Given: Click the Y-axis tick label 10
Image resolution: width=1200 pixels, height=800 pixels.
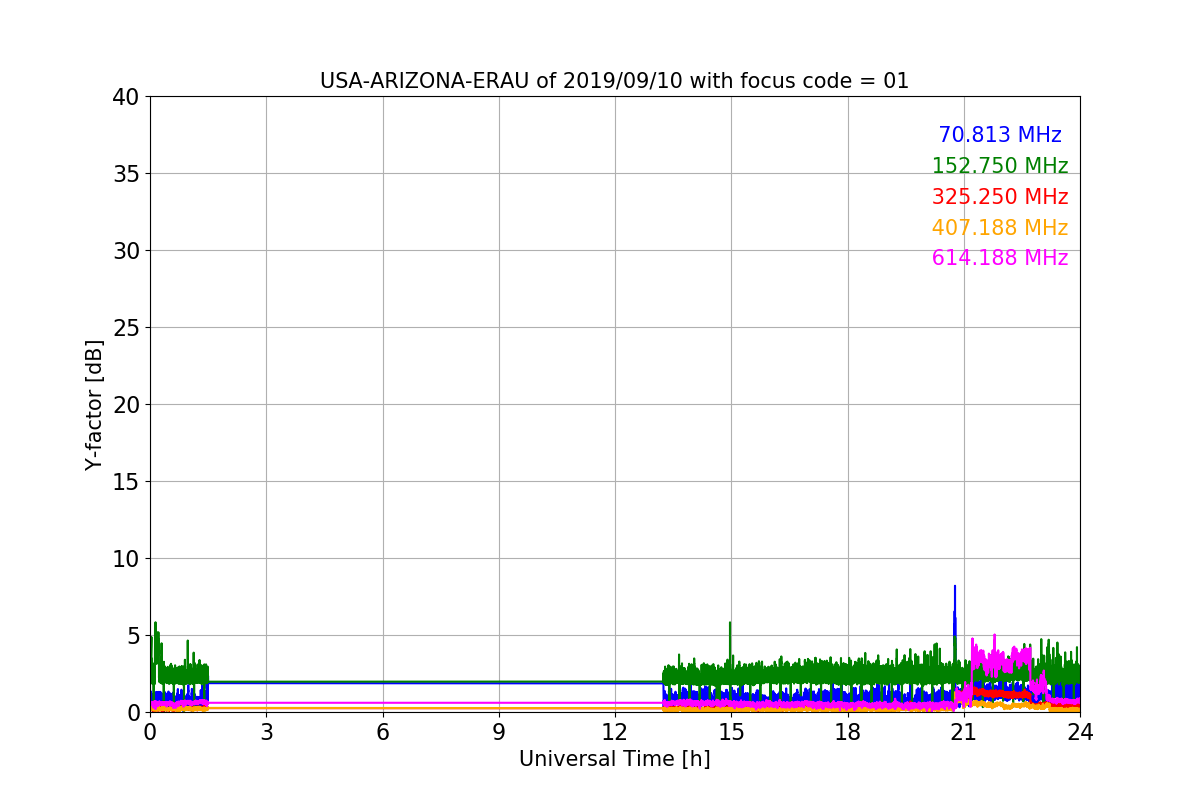Looking at the screenshot, I should pos(125,559).
